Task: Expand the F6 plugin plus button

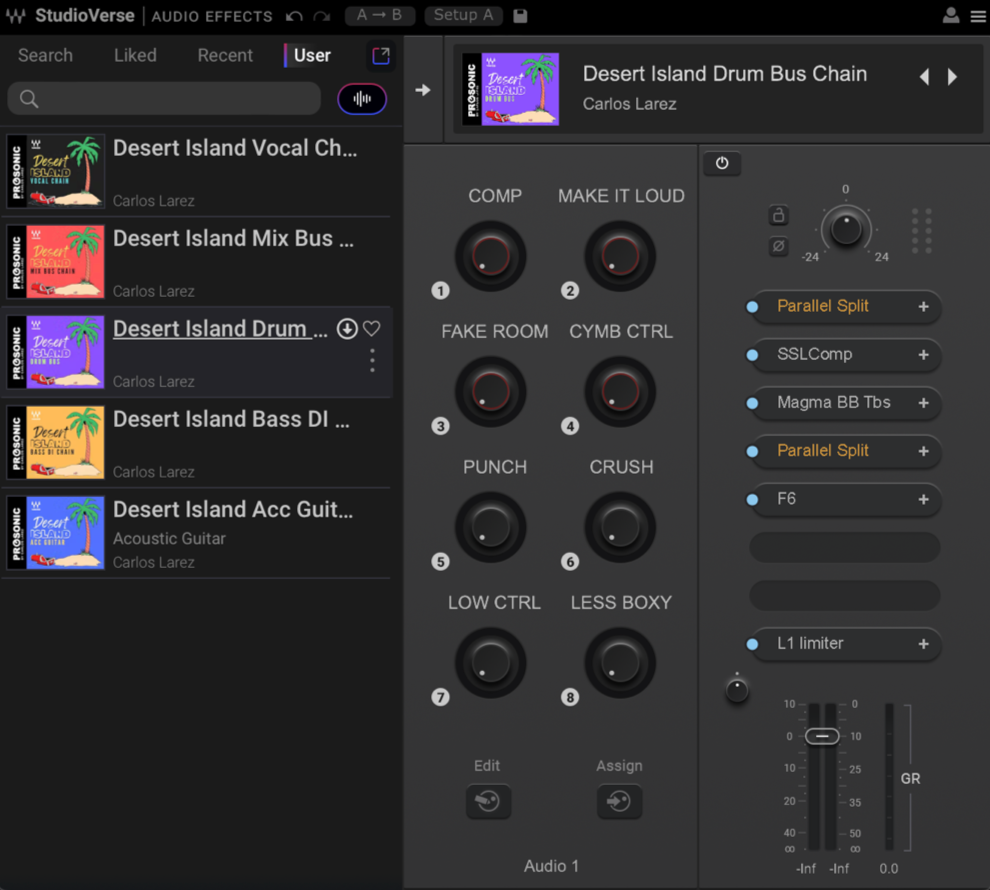Action: pyautogui.click(x=923, y=499)
